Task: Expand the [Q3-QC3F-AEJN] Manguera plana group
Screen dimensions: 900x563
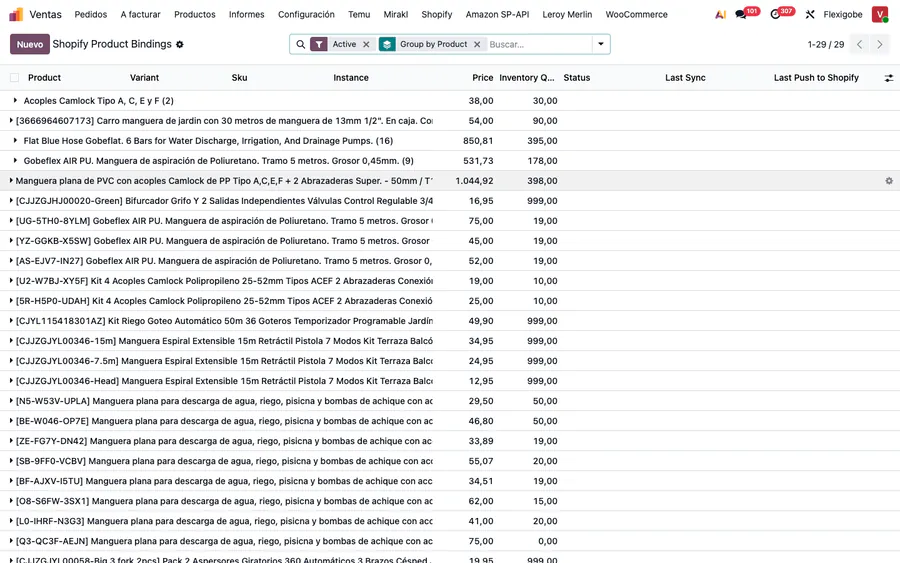Action: [11, 541]
